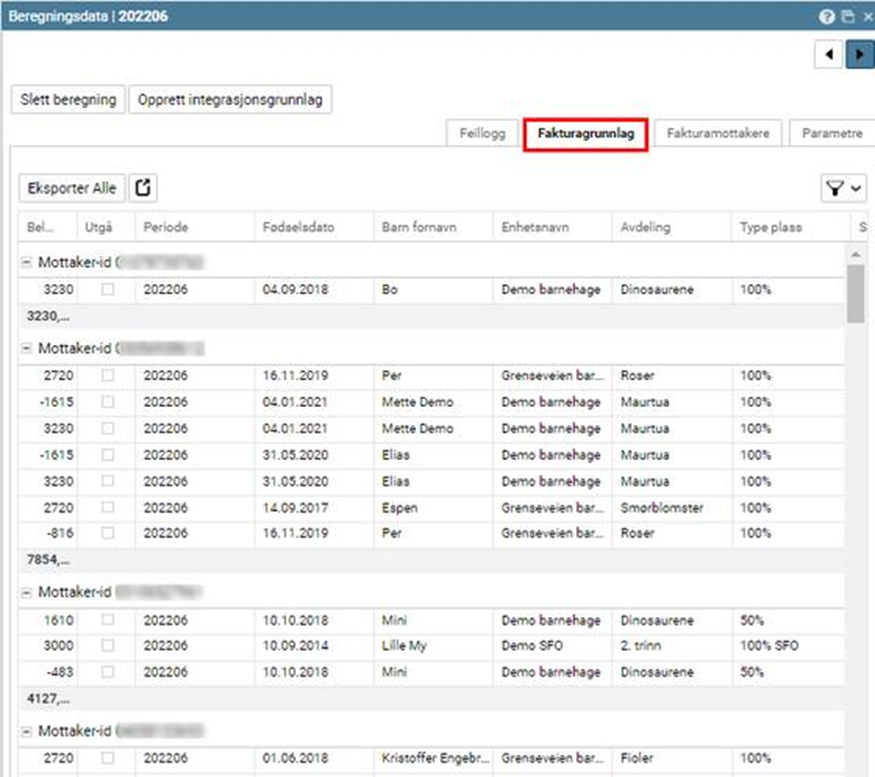Click the Slett beregning button

[68, 100]
